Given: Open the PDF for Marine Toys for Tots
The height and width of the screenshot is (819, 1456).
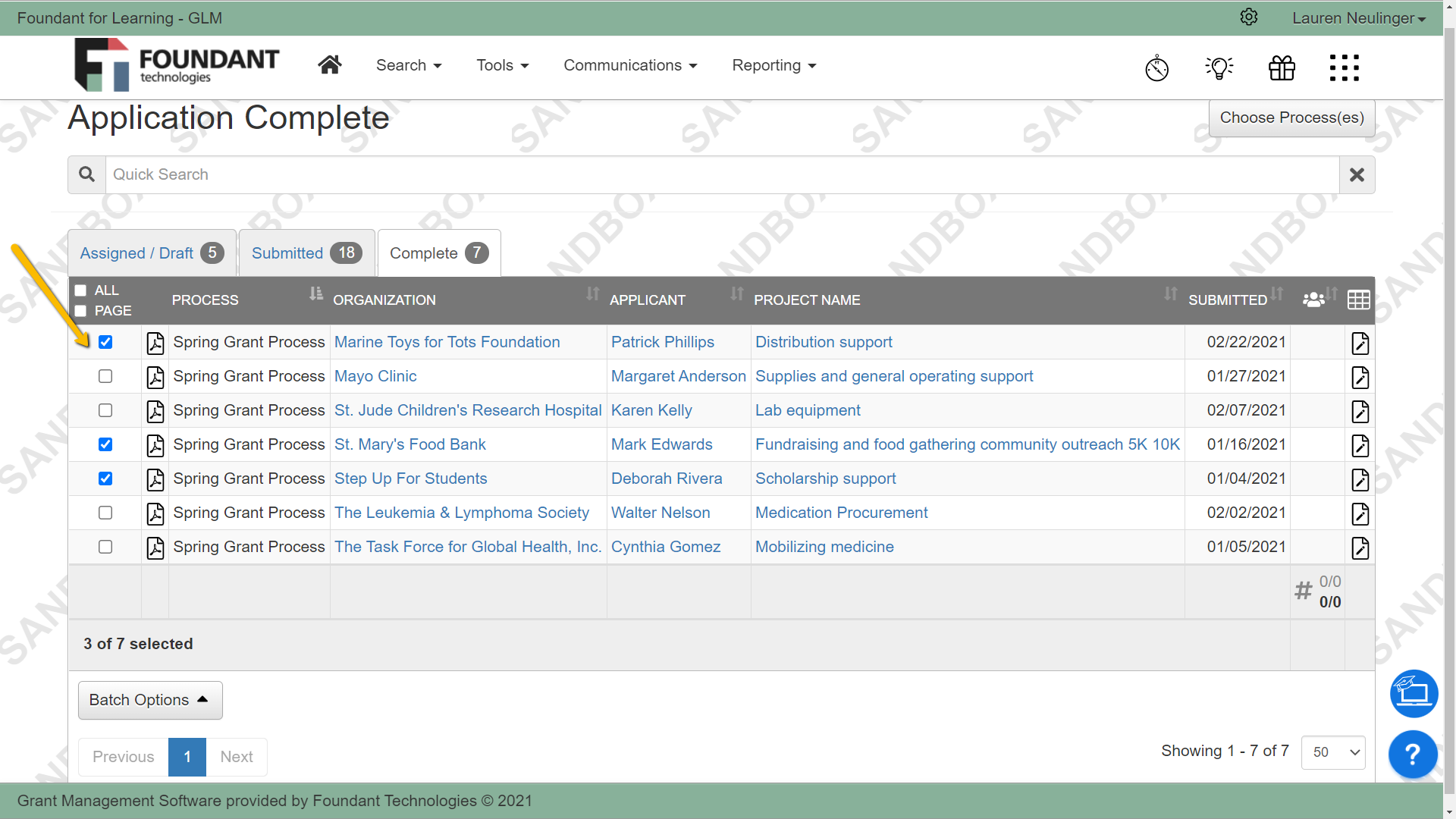Looking at the screenshot, I should coord(155,343).
